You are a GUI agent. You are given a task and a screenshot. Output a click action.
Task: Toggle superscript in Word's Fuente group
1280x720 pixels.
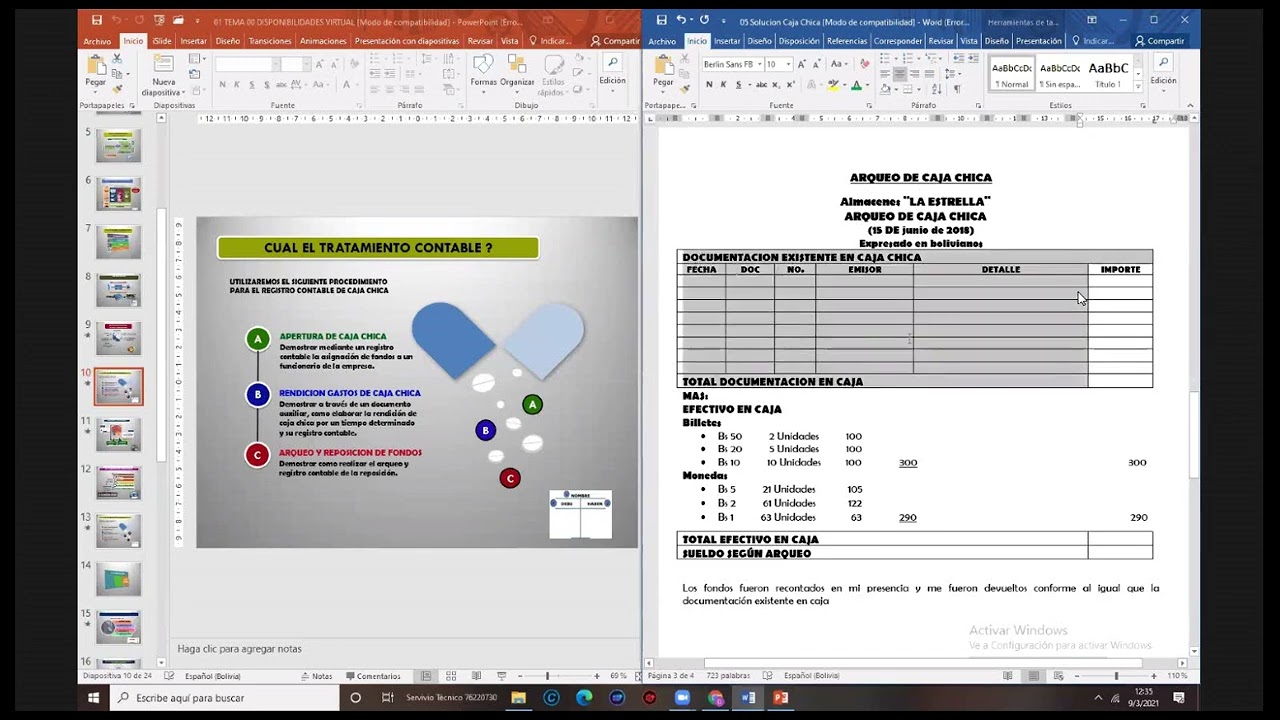790,84
